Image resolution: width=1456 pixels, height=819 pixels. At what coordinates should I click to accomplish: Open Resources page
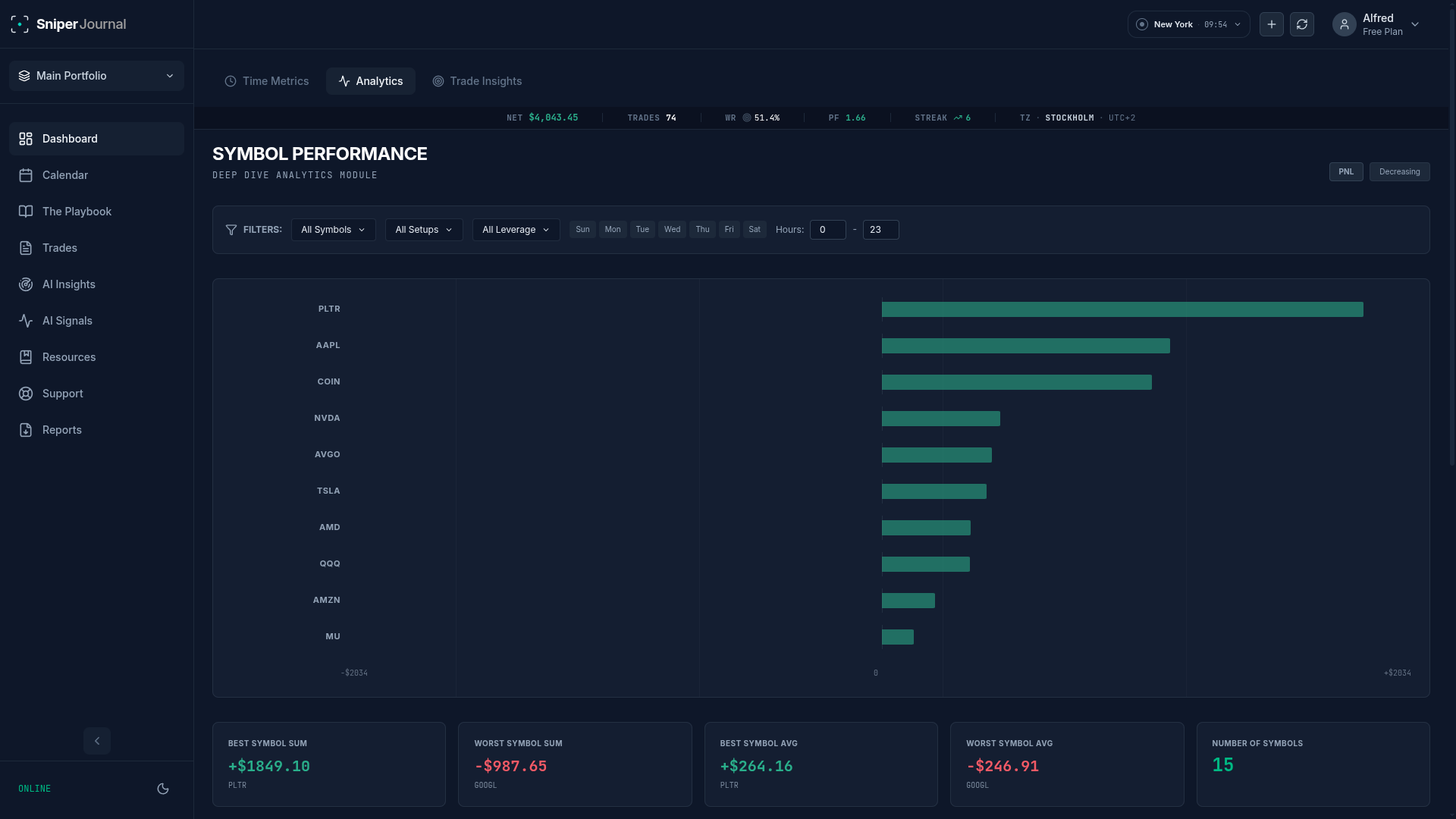(97, 357)
